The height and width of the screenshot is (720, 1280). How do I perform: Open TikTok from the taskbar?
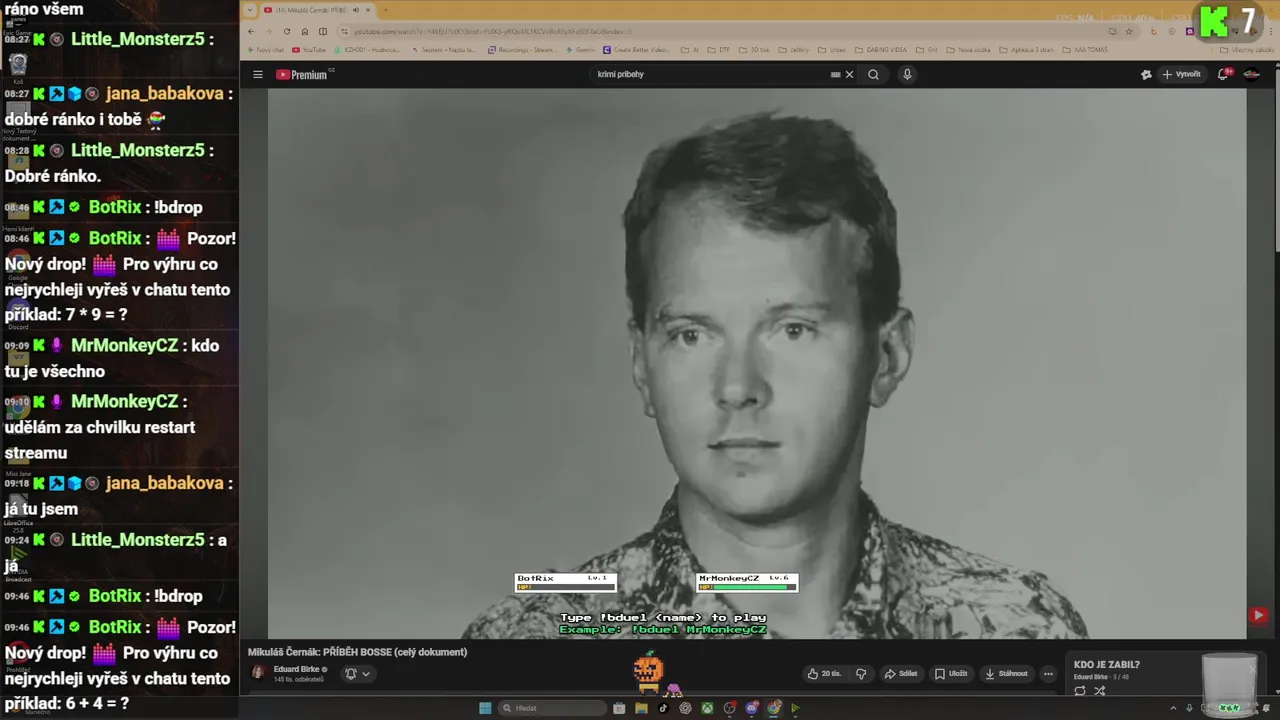pos(662,708)
